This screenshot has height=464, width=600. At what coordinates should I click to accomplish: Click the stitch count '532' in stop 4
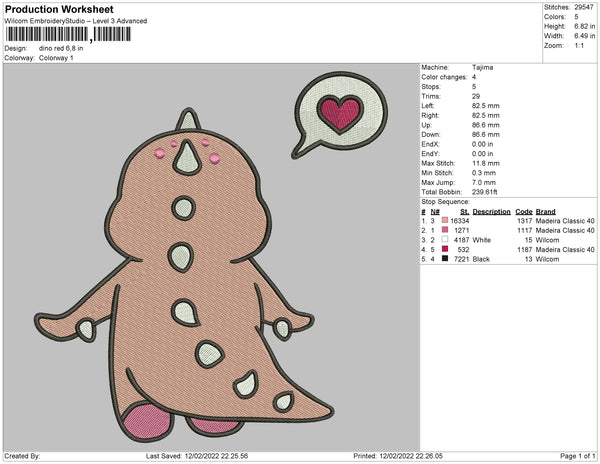[463, 249]
